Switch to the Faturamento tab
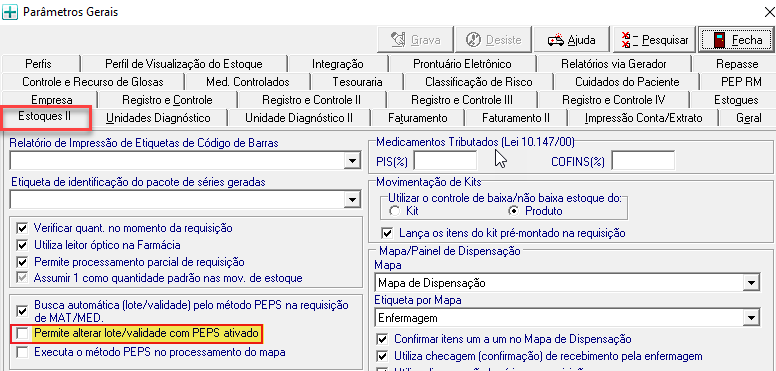Screen dimensions: 776x371 click(417, 118)
